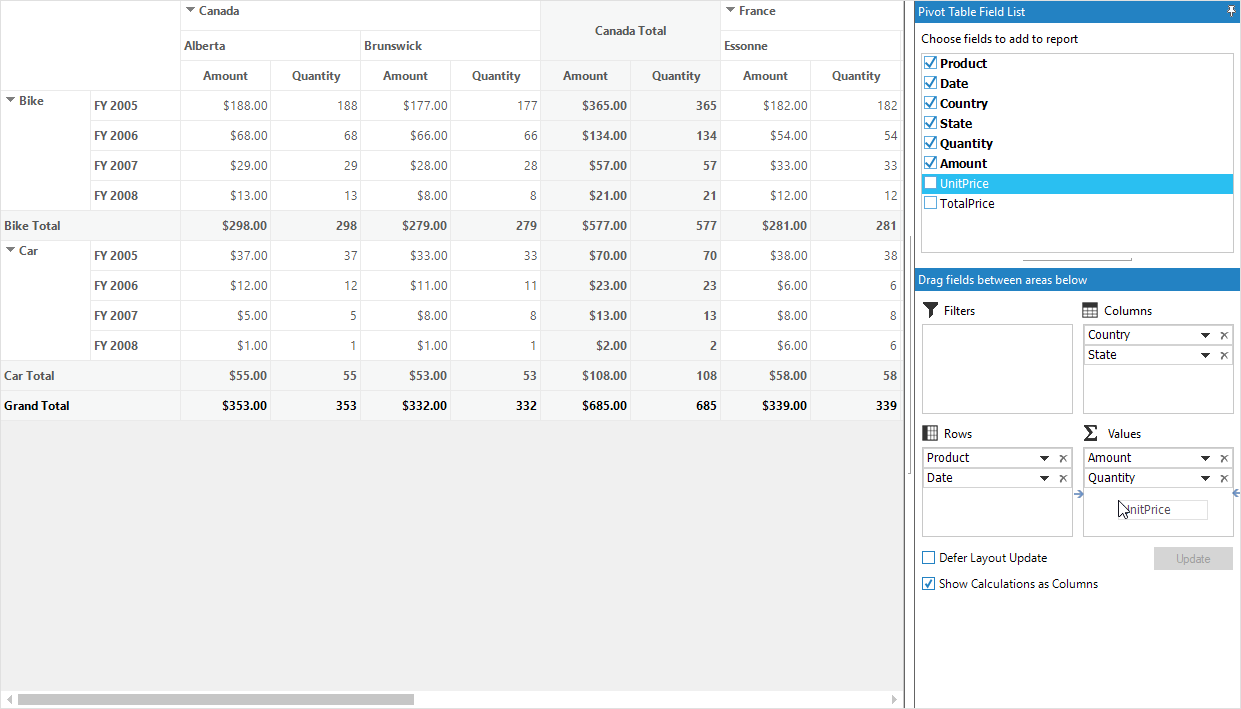Uncheck the Amount field checkbox
This screenshot has width=1241, height=709.
click(x=930, y=163)
